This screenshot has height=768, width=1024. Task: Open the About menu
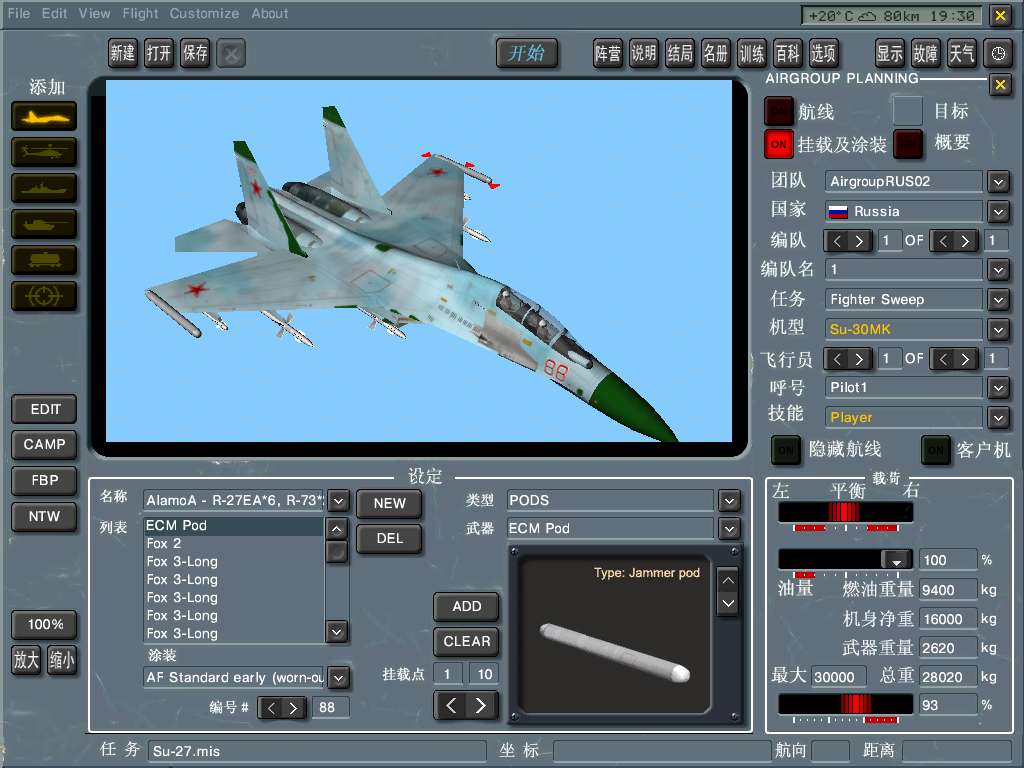pos(270,13)
